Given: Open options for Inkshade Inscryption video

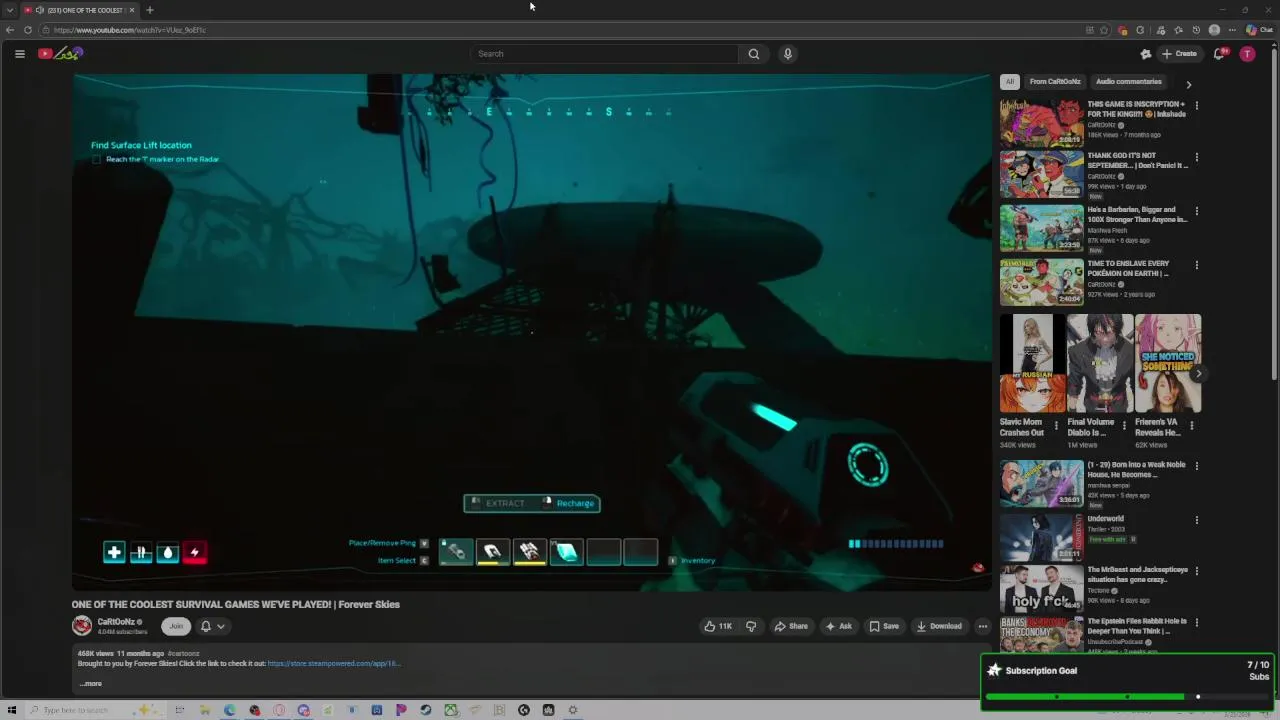Looking at the screenshot, I should [x=1196, y=105].
